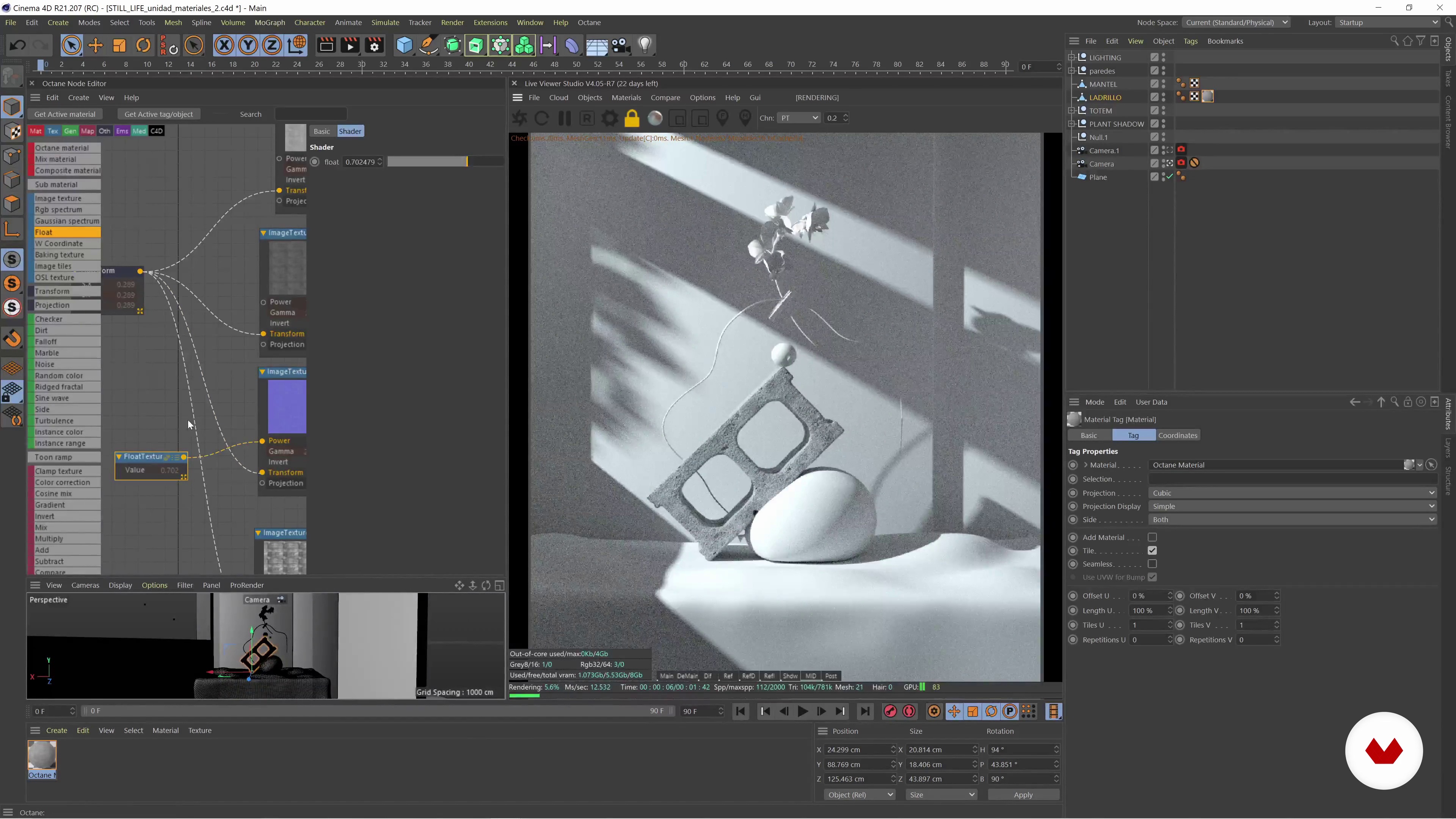Go to start of animation

point(741,712)
